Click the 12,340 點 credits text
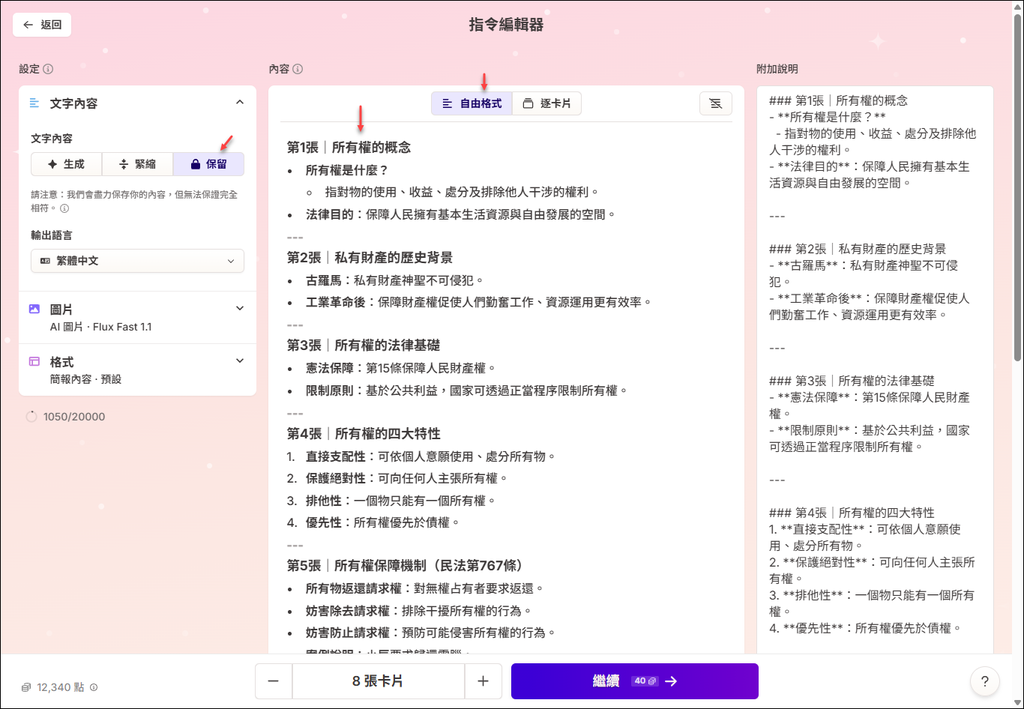The height and width of the screenshot is (709, 1024). click(x=60, y=687)
